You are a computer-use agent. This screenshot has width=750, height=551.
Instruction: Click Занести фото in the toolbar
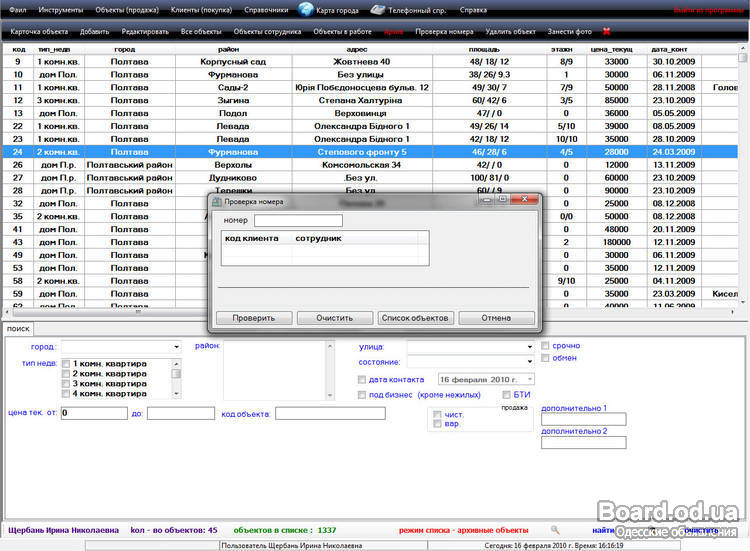tap(569, 32)
